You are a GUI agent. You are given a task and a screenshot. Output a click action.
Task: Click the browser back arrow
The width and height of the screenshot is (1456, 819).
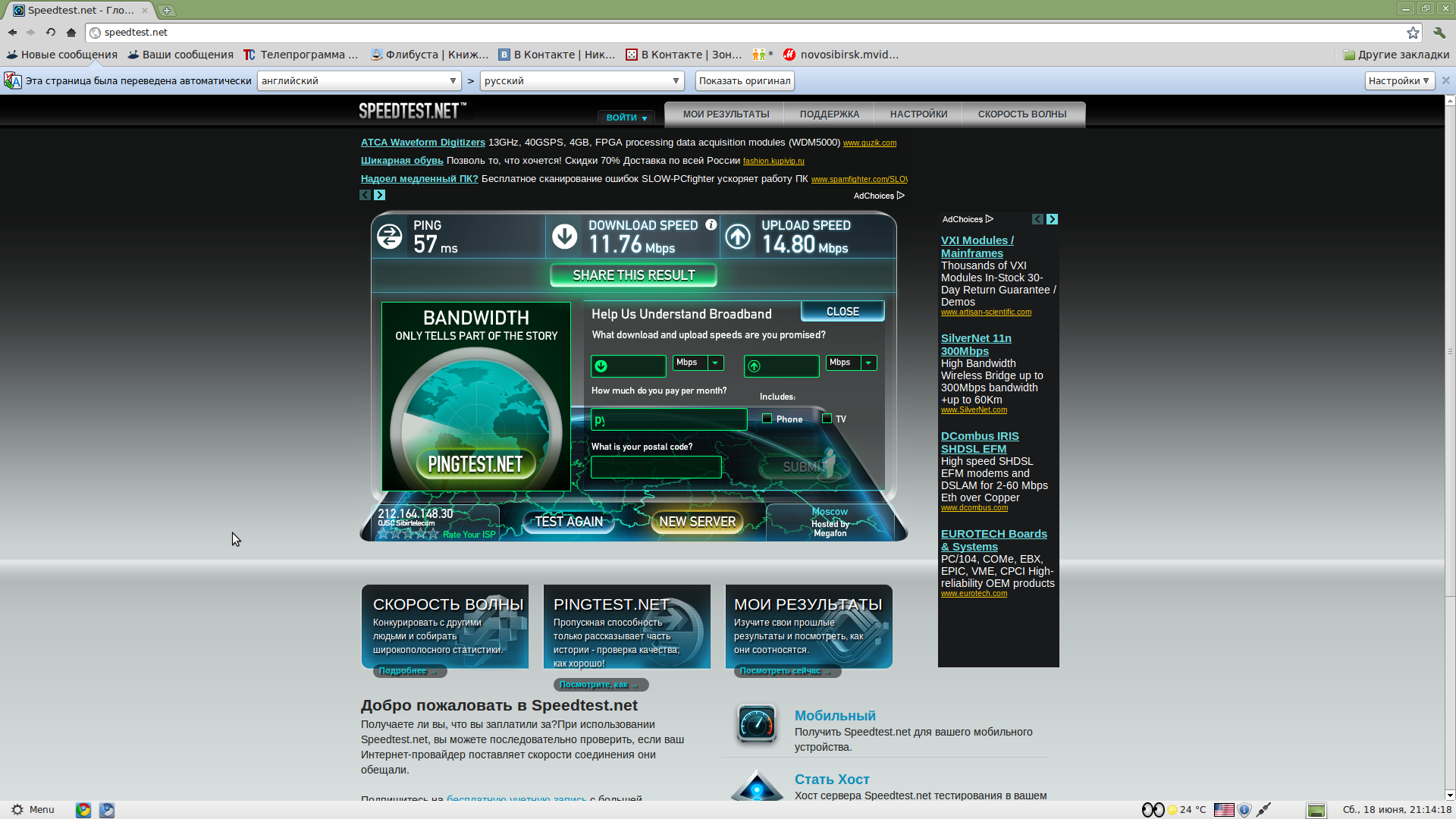click(x=12, y=33)
